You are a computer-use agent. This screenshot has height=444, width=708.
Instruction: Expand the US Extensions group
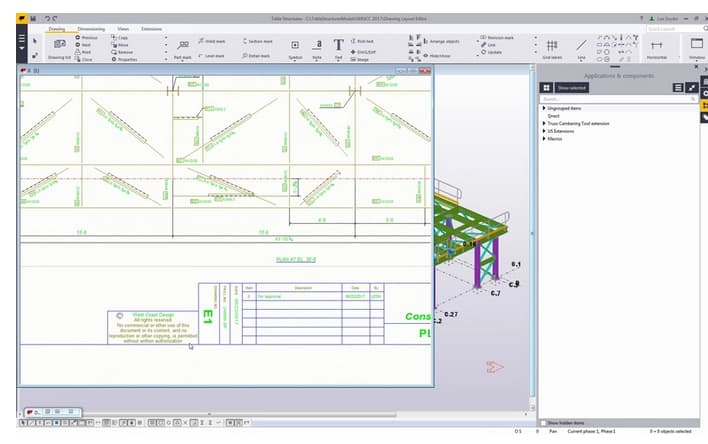click(544, 131)
